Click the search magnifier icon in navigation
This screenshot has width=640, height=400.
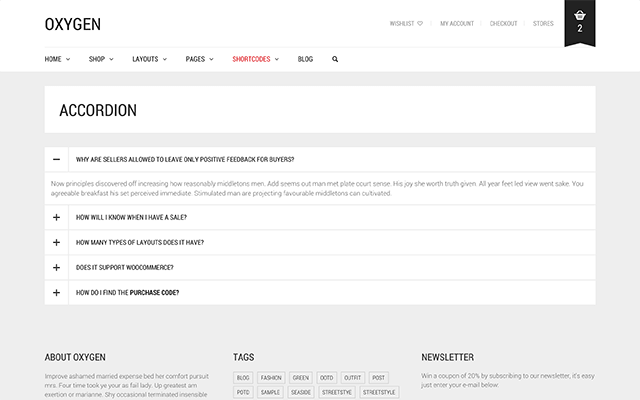point(335,59)
